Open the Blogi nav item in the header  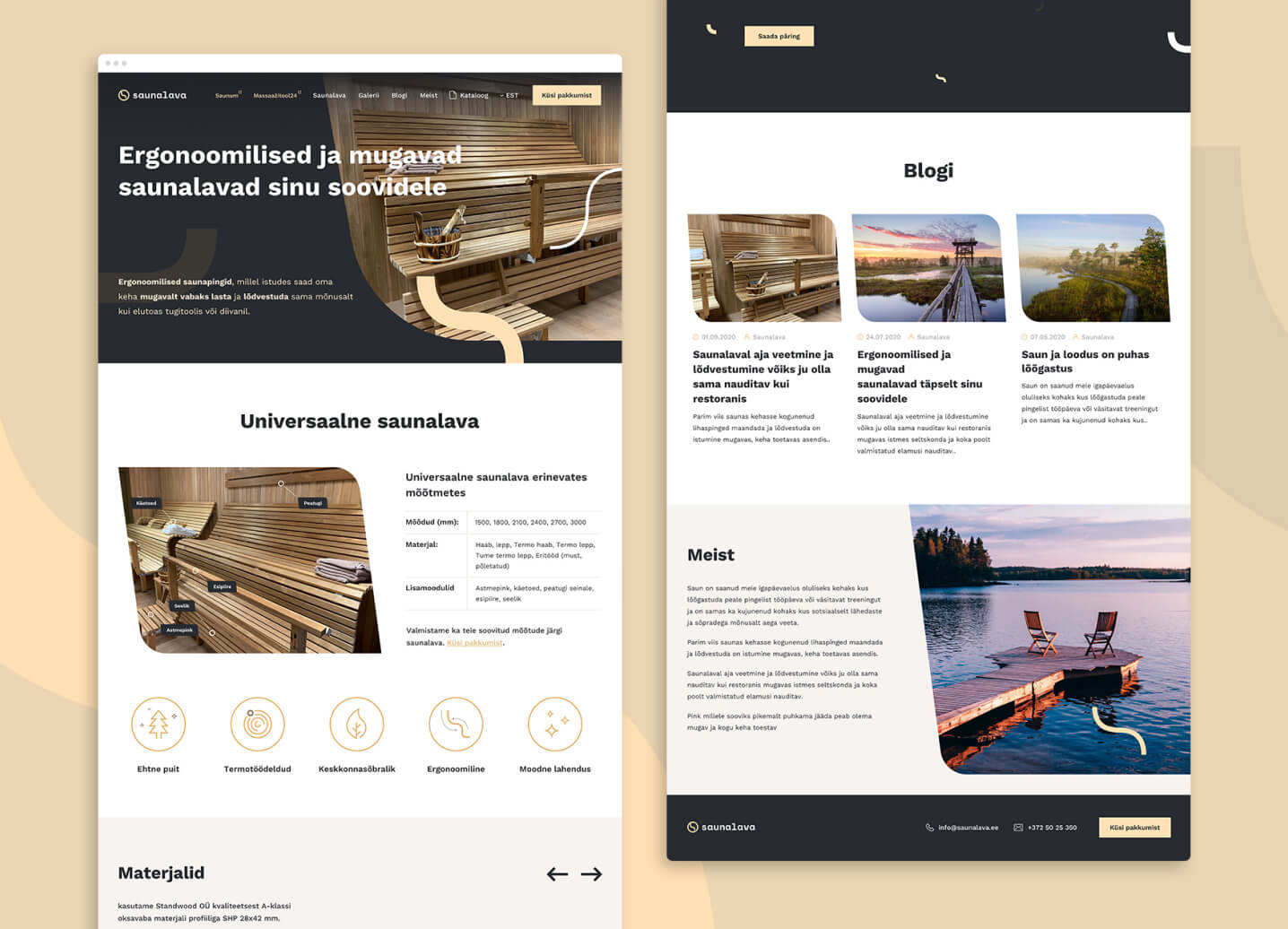click(x=399, y=95)
